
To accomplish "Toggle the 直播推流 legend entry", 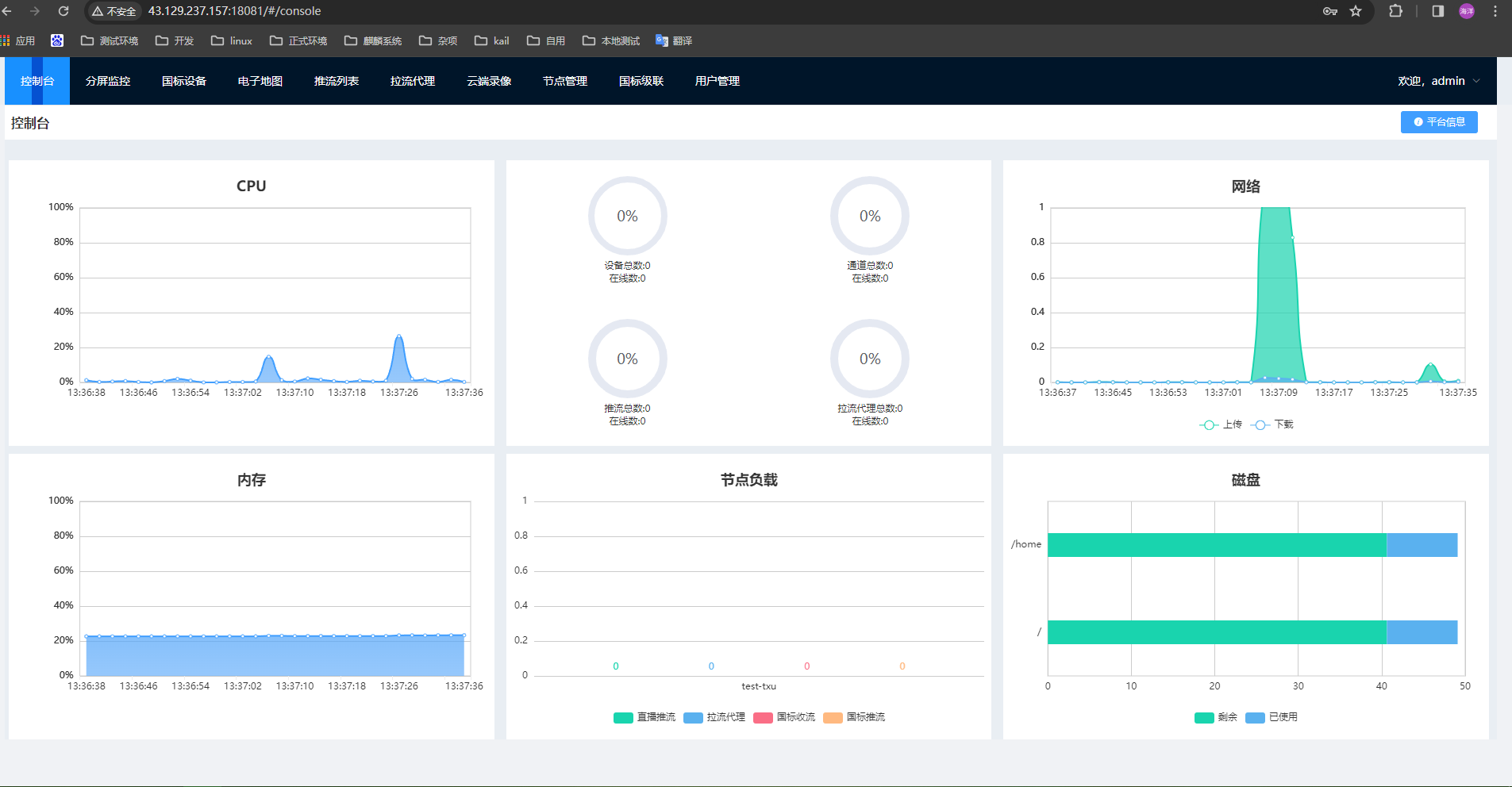I will [644, 717].
